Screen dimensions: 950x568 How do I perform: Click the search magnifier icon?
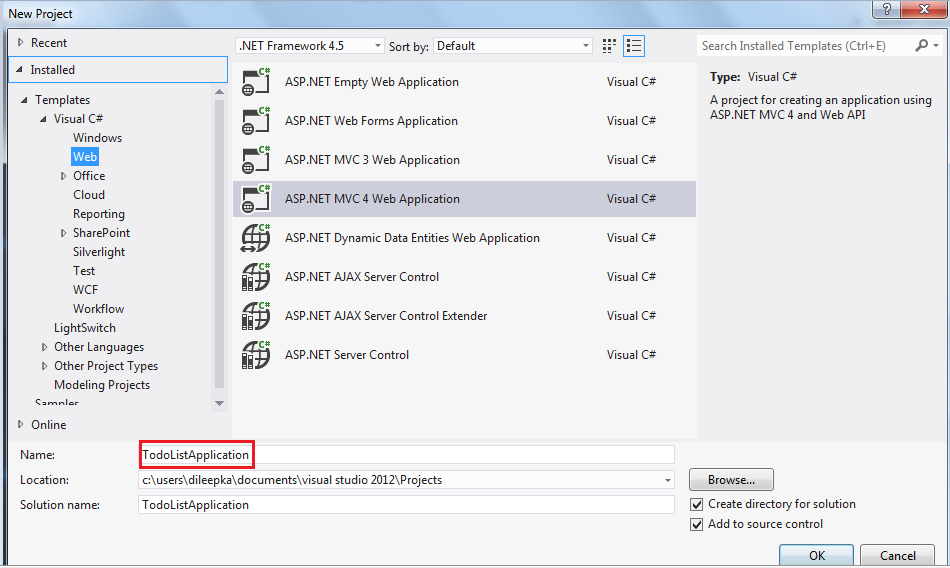click(922, 45)
